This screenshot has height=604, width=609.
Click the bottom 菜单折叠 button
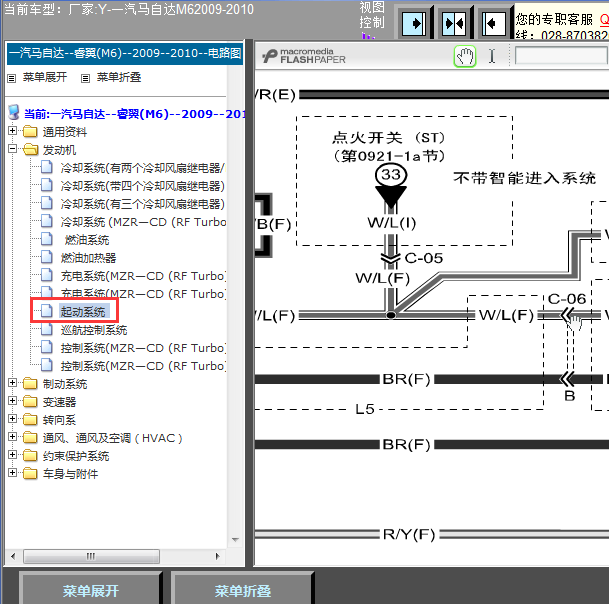click(x=243, y=590)
